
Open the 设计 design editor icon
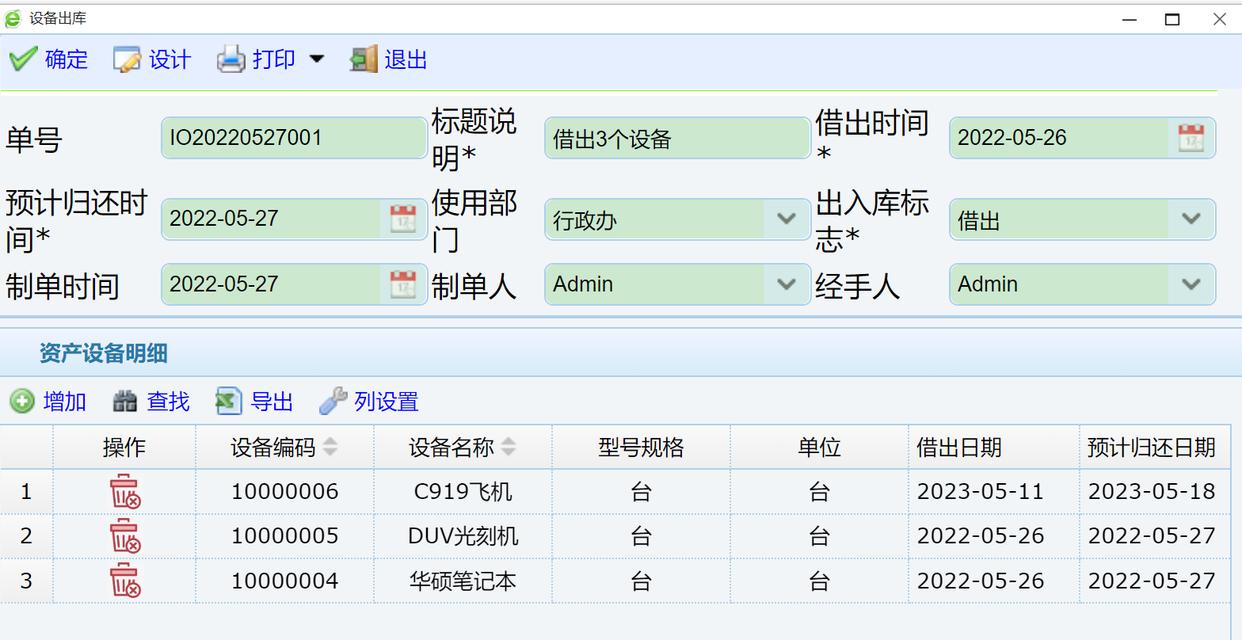(x=128, y=60)
